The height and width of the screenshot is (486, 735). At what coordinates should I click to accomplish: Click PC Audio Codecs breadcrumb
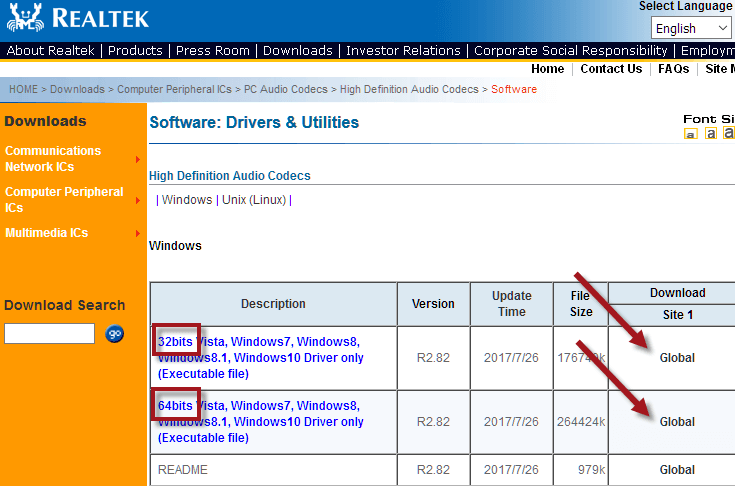click(x=285, y=89)
